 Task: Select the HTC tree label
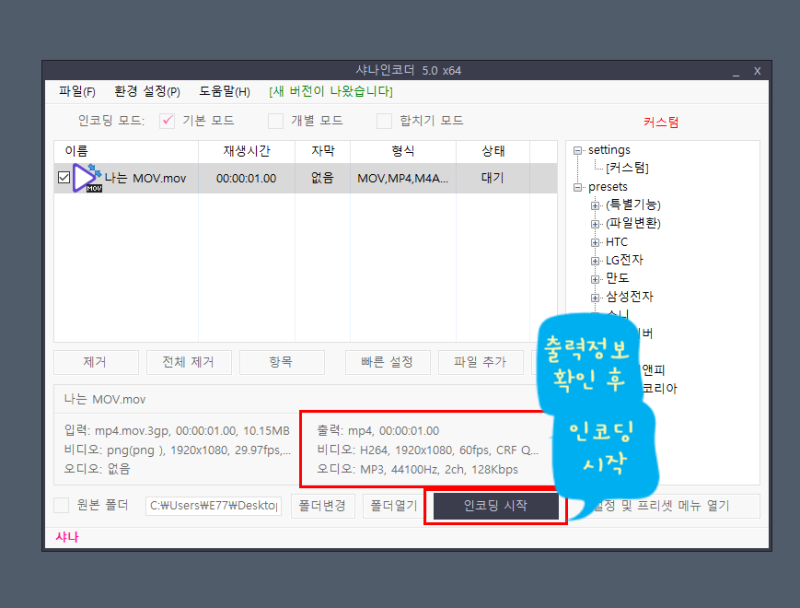(x=617, y=242)
